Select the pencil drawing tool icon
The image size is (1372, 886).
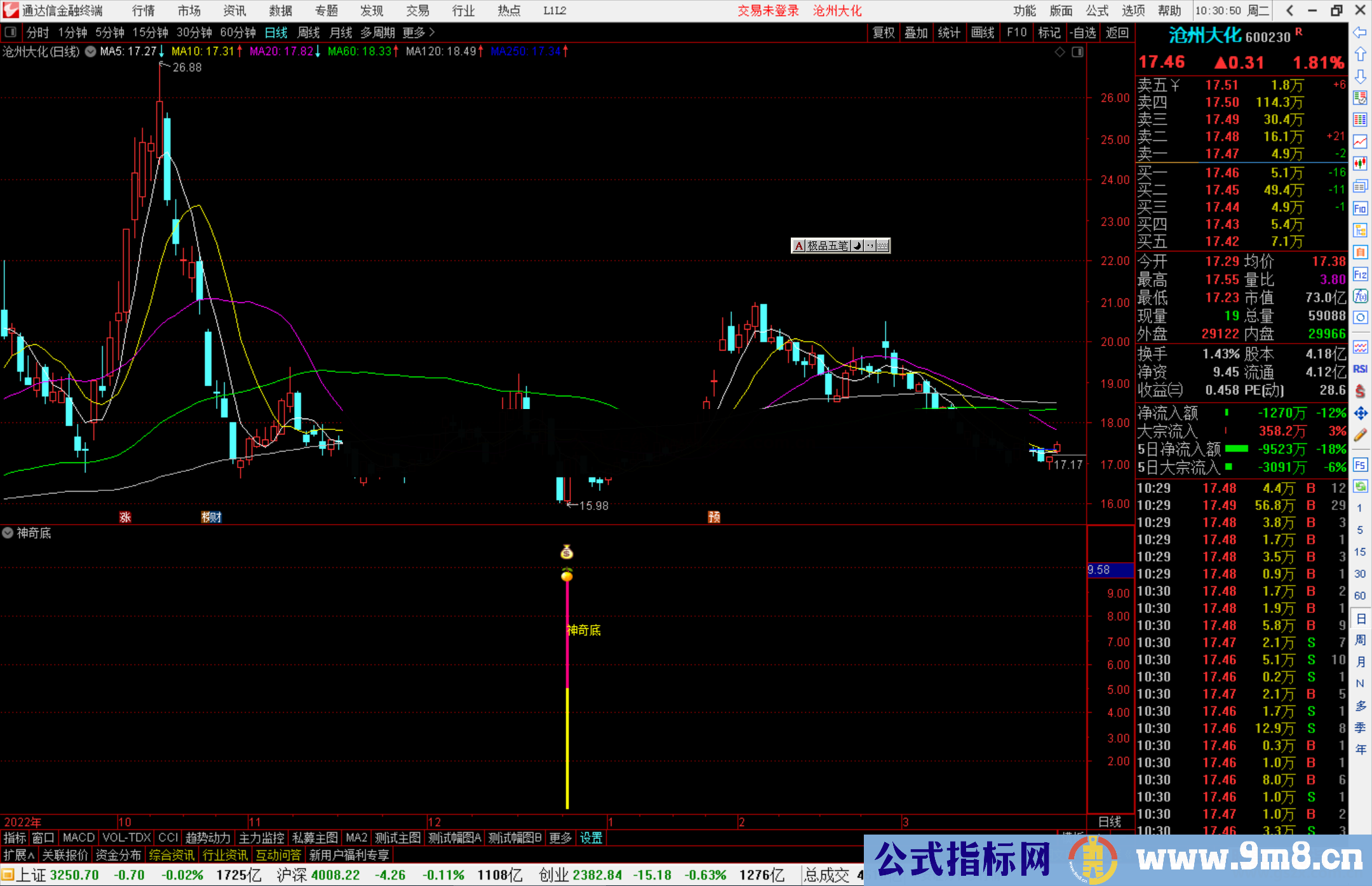[x=1360, y=435]
